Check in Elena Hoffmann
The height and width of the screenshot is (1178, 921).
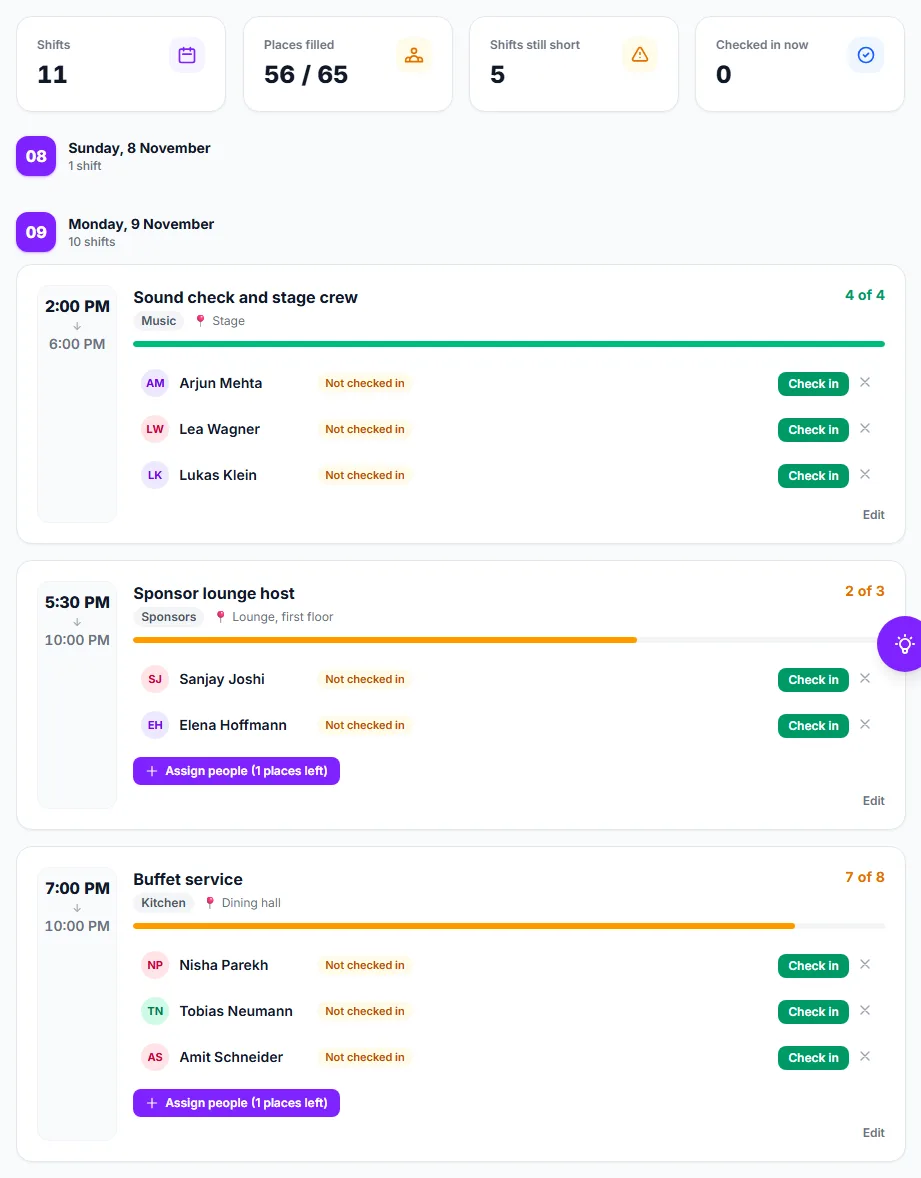(x=814, y=726)
